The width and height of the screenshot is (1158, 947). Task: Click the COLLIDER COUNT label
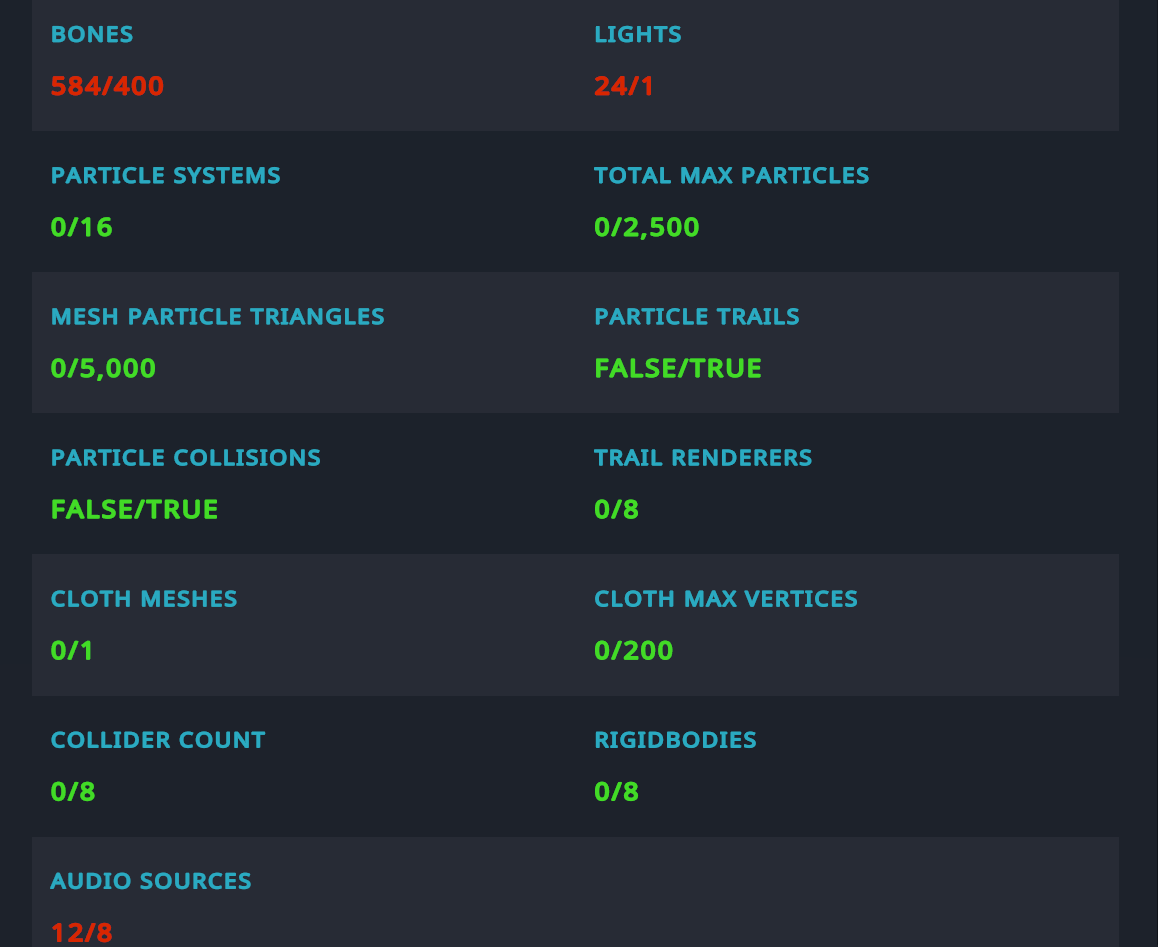coord(158,739)
